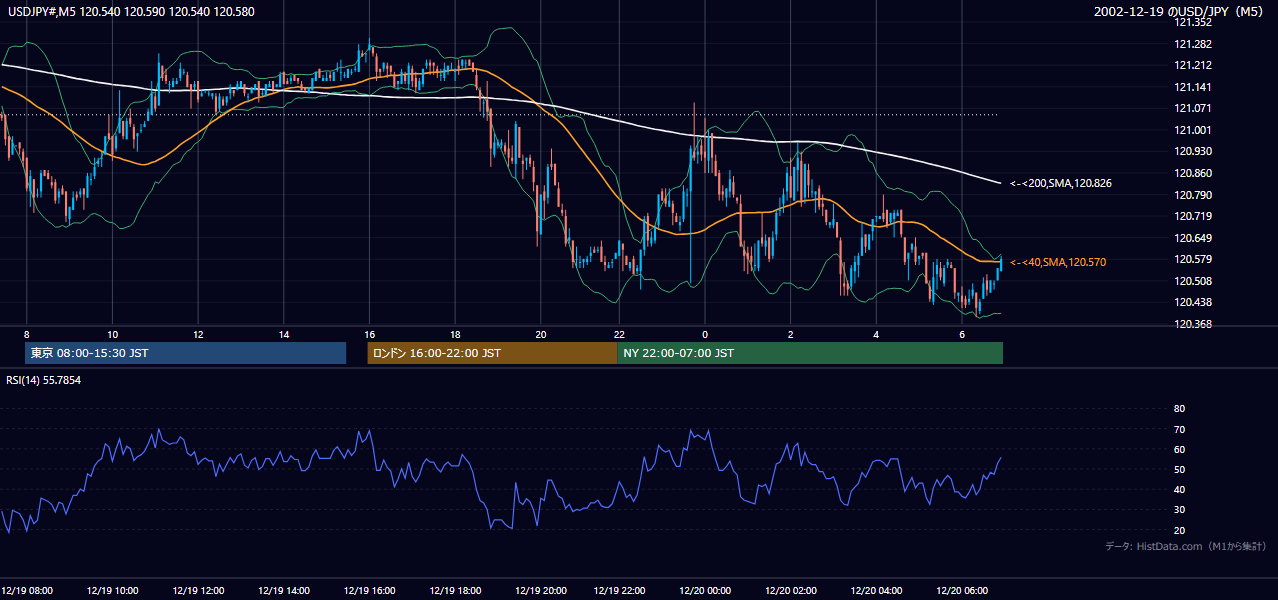
Task: Click bottom date label 12/19 22:00
Action: [619, 591]
